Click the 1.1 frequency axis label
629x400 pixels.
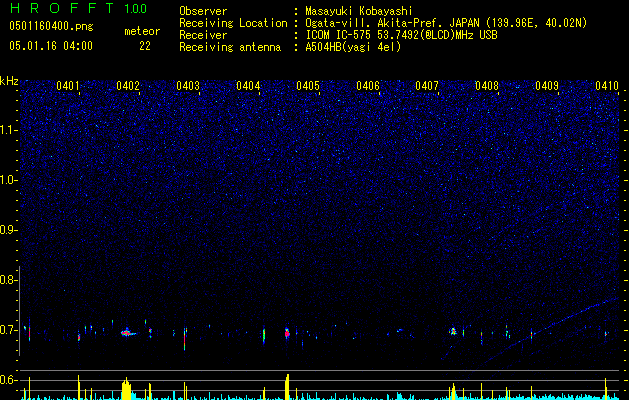(9, 130)
